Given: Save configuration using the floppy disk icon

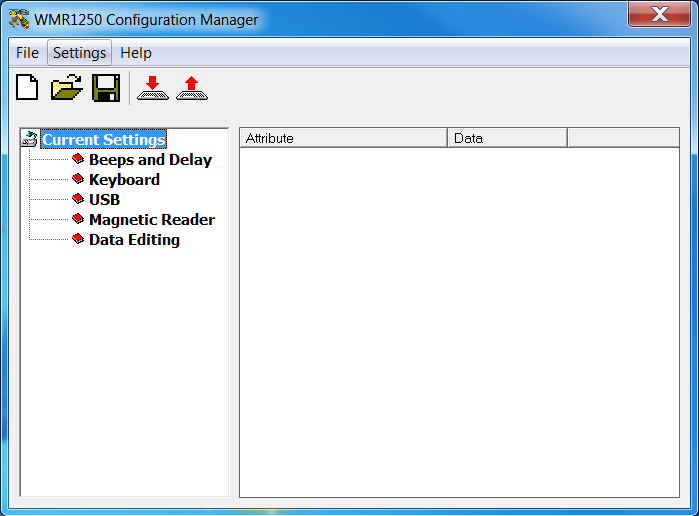Looking at the screenshot, I should [x=106, y=88].
